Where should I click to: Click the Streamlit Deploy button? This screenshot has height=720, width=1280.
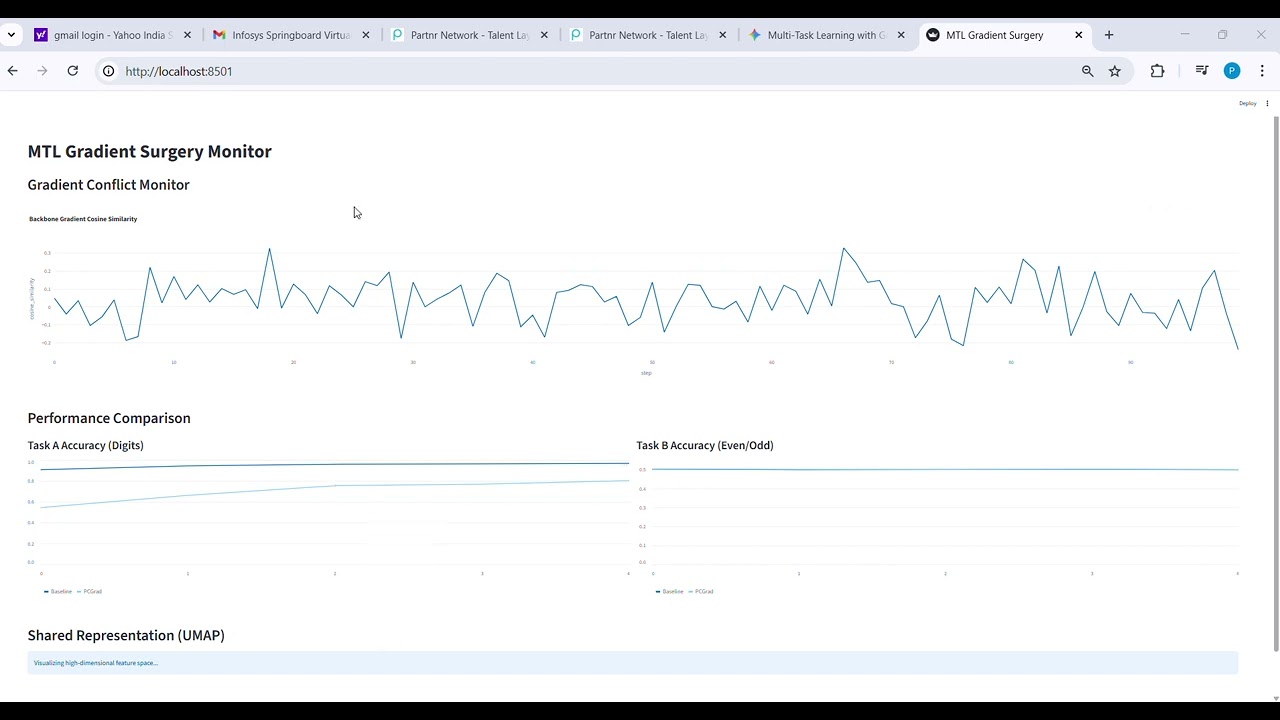(x=1247, y=103)
